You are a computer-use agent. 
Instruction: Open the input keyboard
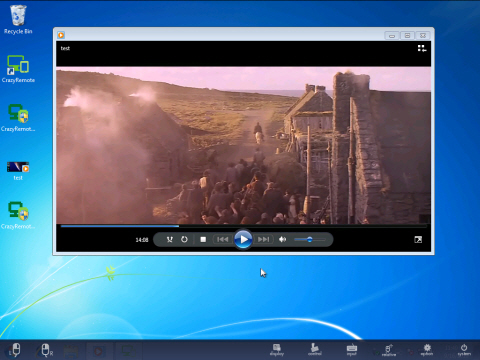coord(352,350)
